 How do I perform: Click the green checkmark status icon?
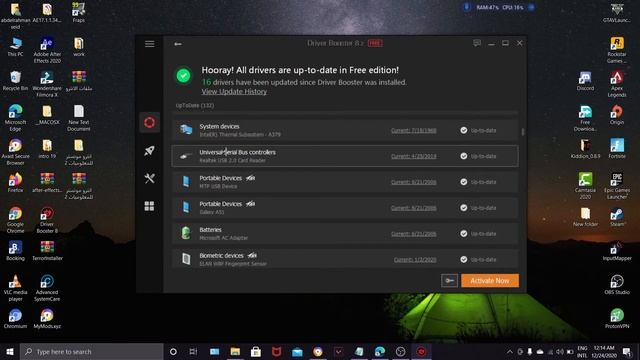point(183,76)
